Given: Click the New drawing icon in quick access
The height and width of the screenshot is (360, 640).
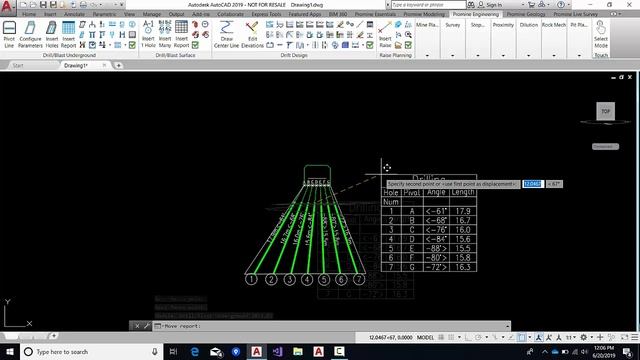Looking at the screenshot, I should point(24,5).
